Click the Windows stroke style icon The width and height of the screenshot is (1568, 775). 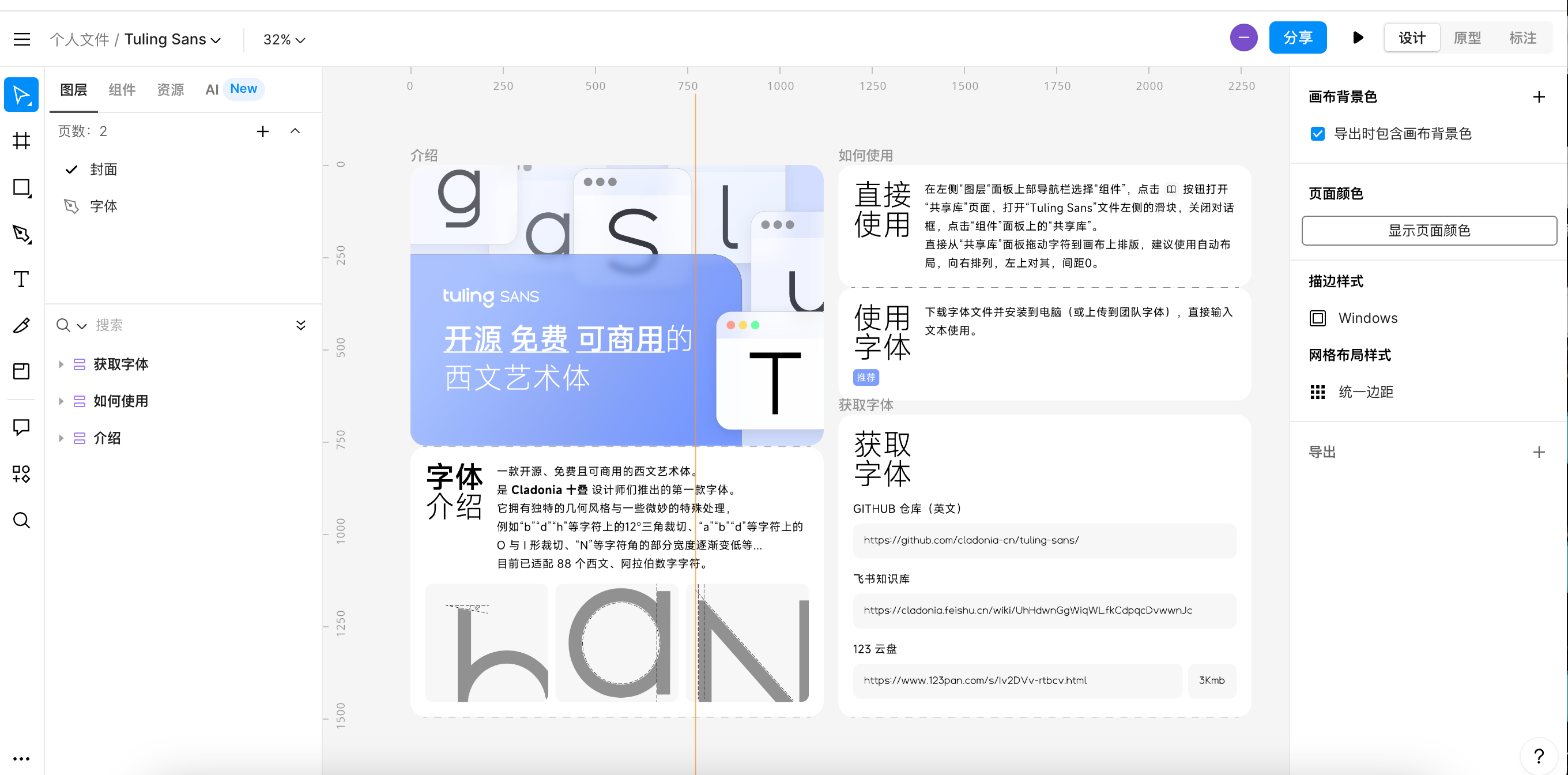click(x=1317, y=318)
